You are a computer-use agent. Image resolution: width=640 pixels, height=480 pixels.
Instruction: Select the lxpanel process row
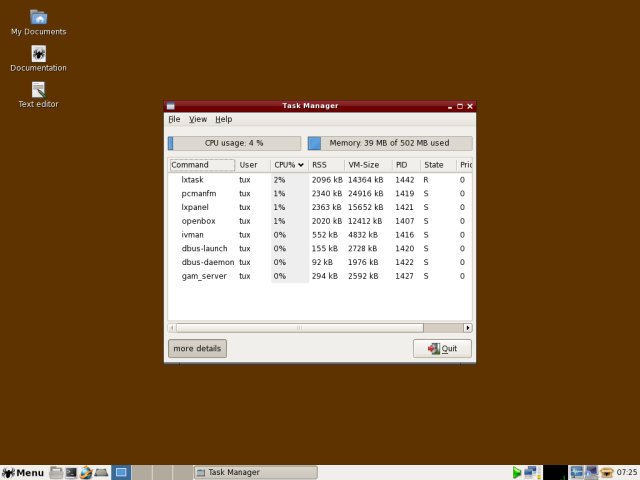[320, 207]
